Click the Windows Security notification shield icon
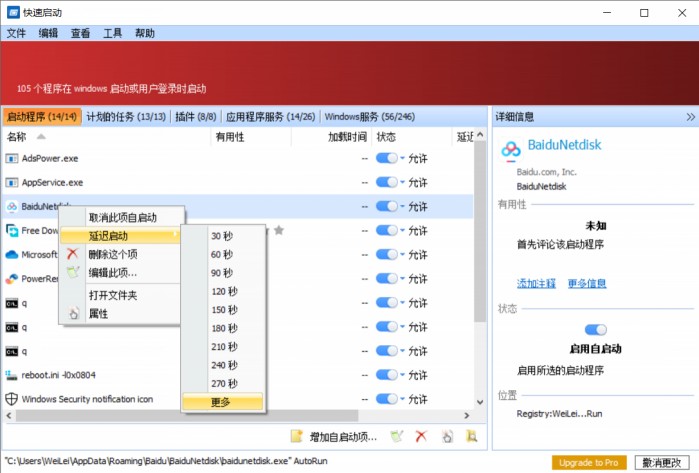The image size is (699, 473). [x=12, y=399]
